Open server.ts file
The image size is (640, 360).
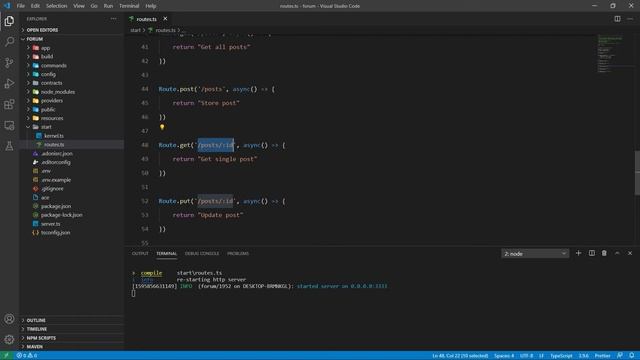50,224
